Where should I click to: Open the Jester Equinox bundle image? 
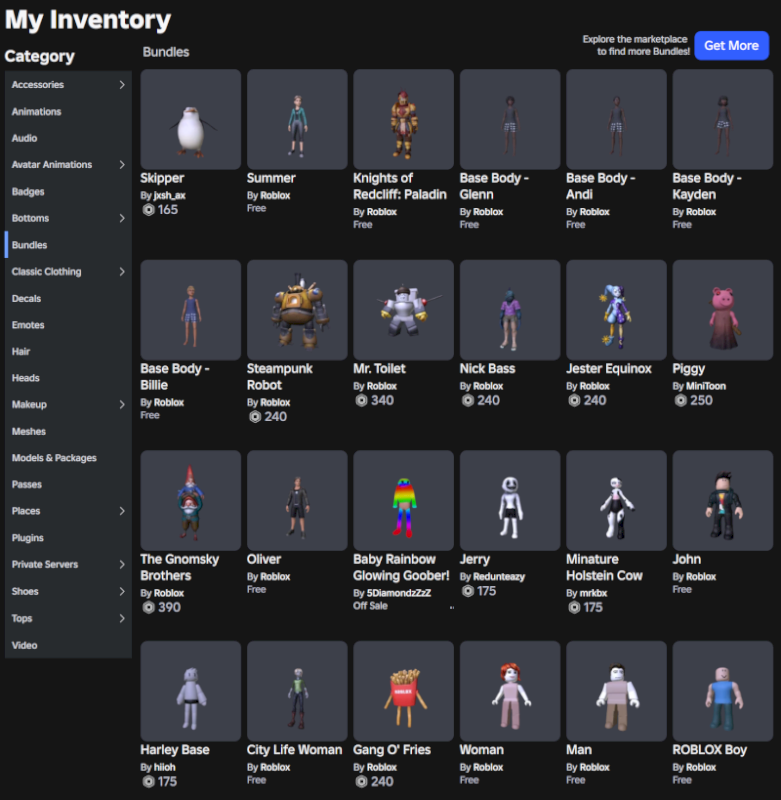616,310
